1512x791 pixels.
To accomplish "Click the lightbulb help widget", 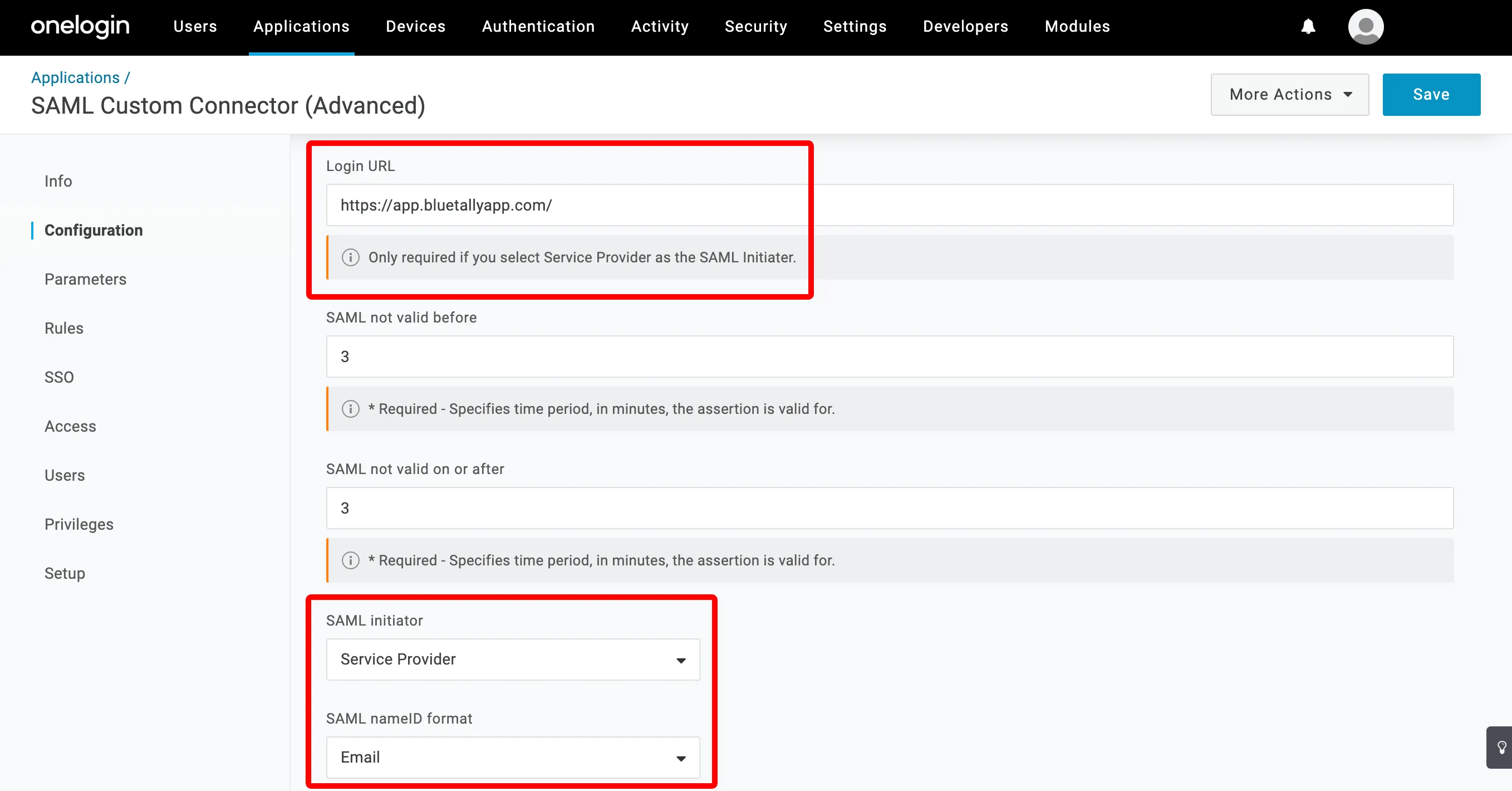I will 1500,748.
